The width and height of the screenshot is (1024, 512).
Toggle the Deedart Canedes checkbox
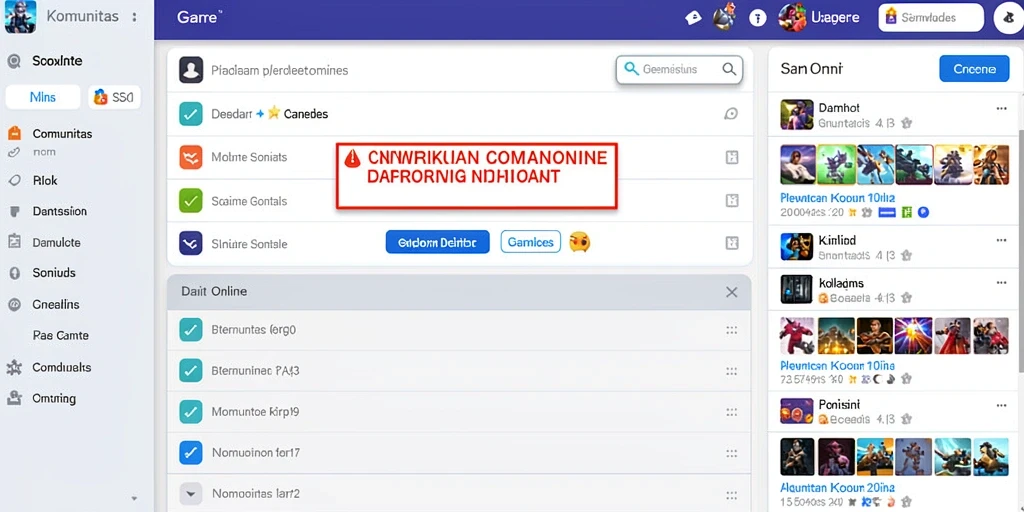pos(191,114)
